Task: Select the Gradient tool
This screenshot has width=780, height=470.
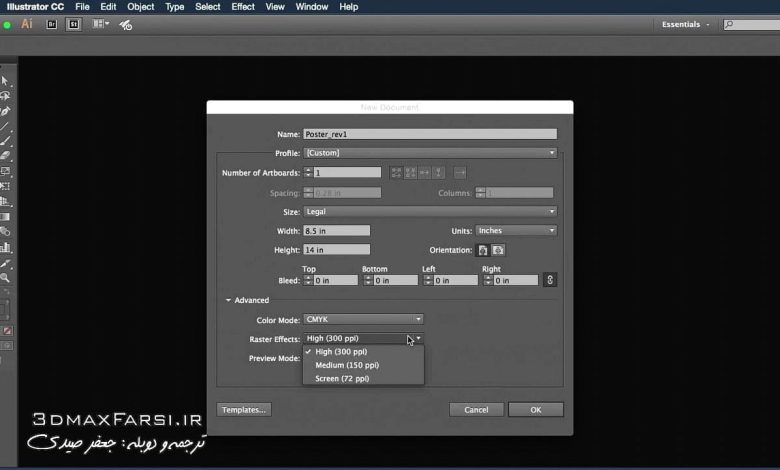Action: point(5,217)
